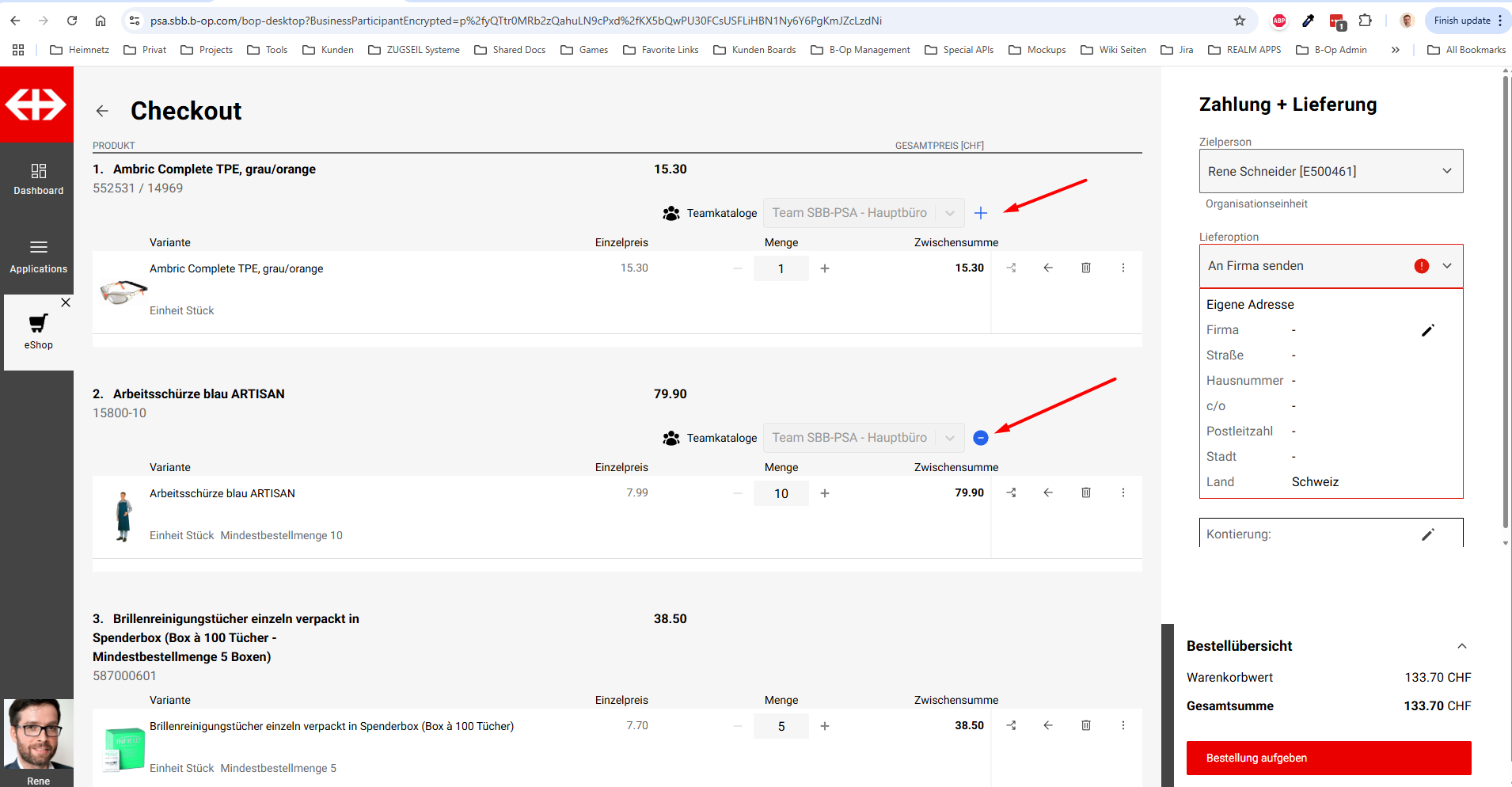Open the Dashboard in the sidebar

38,179
